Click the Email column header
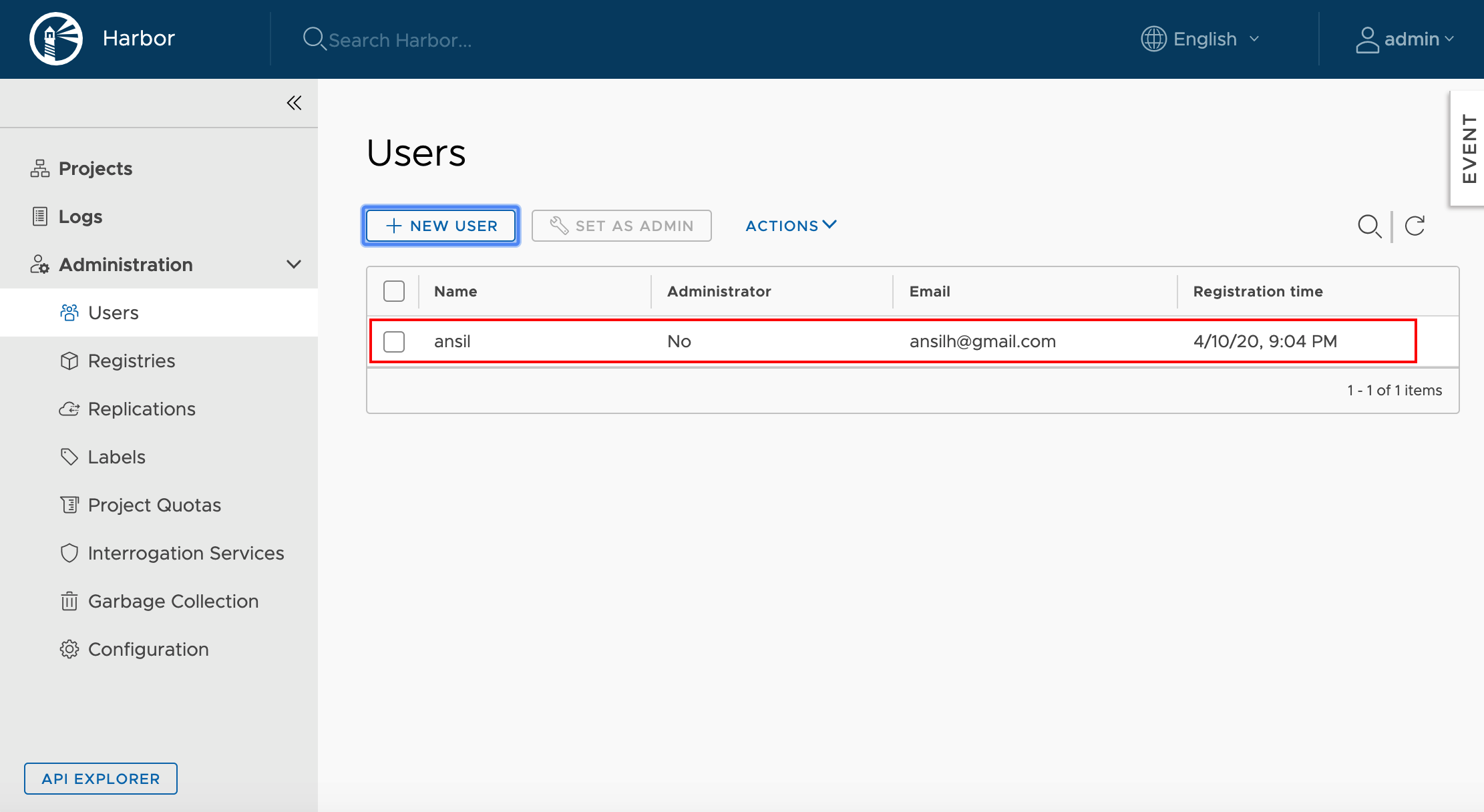The height and width of the screenshot is (812, 1484). click(x=930, y=291)
